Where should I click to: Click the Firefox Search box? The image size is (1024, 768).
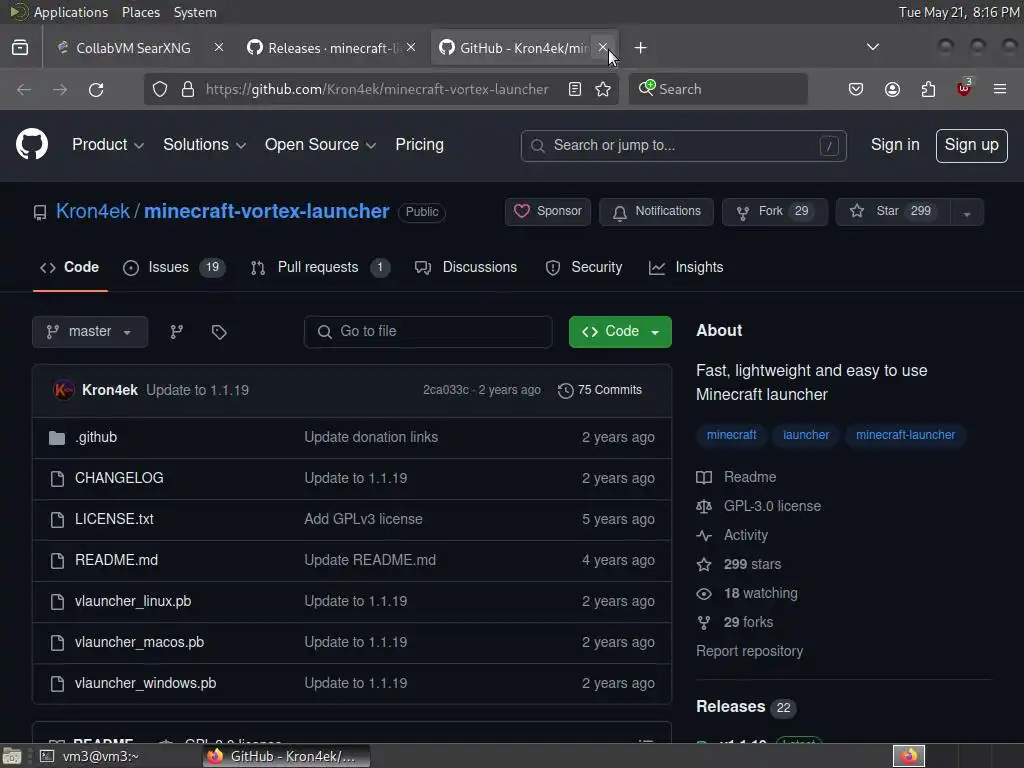[x=718, y=89]
